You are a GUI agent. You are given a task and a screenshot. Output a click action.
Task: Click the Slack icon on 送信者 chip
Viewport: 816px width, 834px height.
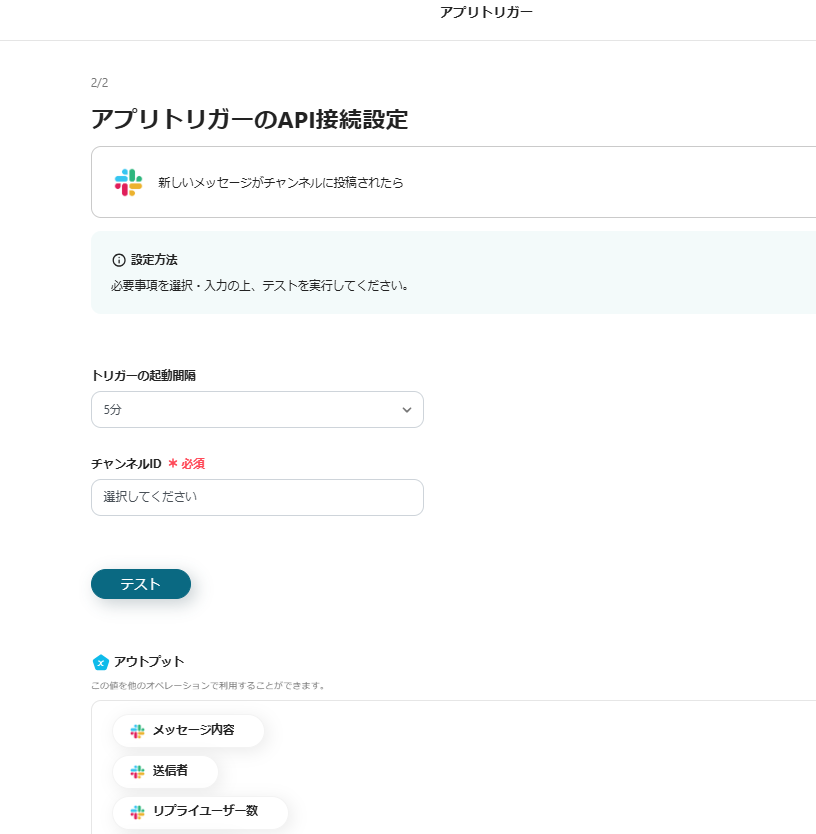click(x=137, y=771)
